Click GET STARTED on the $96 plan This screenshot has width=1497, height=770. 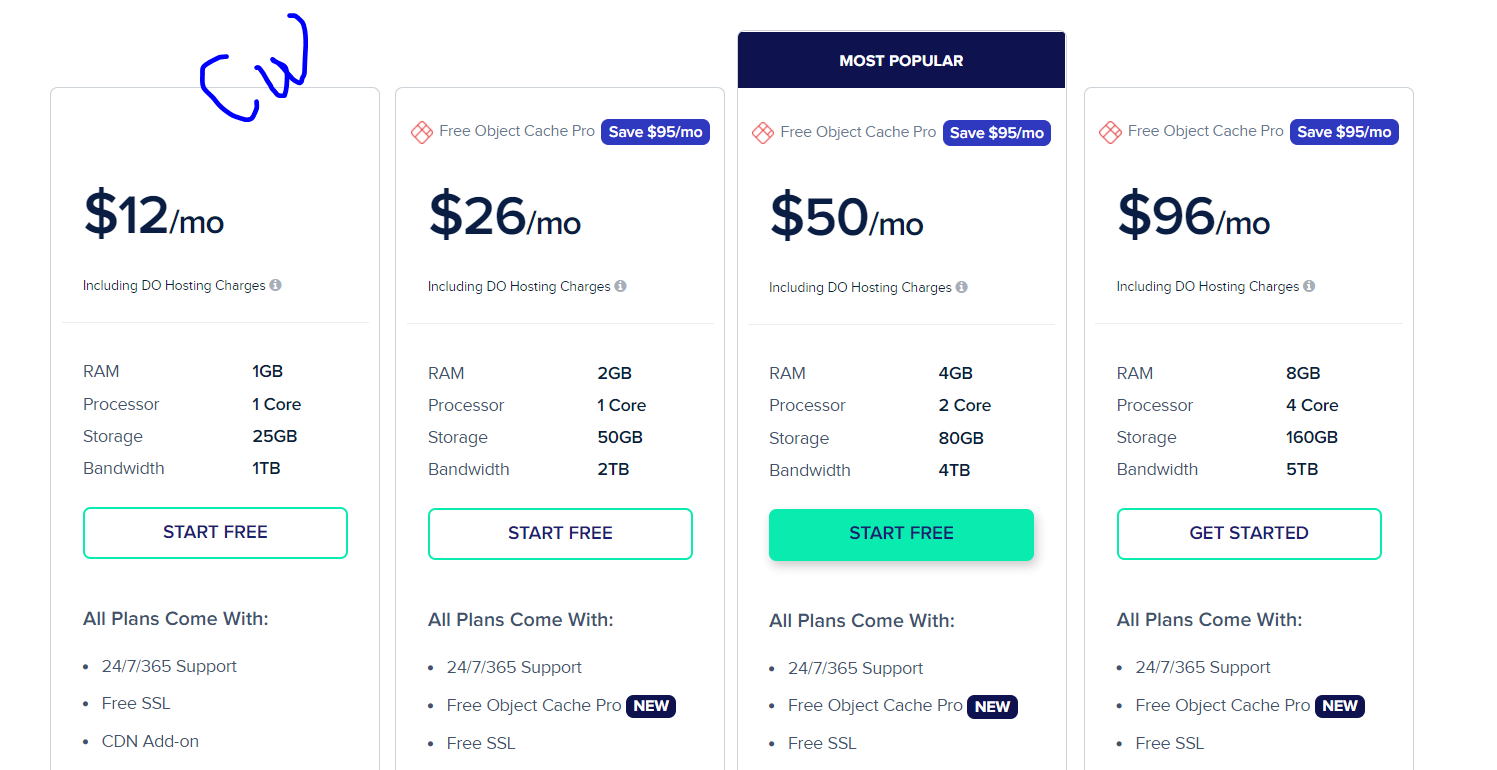coord(1249,534)
